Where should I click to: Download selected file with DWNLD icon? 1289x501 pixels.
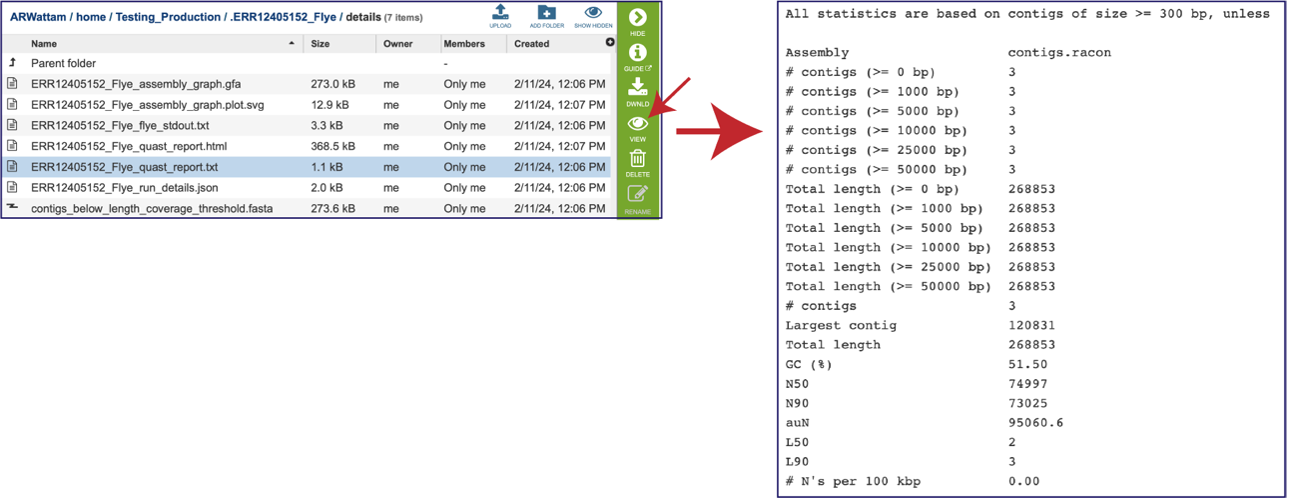pyautogui.click(x=637, y=92)
